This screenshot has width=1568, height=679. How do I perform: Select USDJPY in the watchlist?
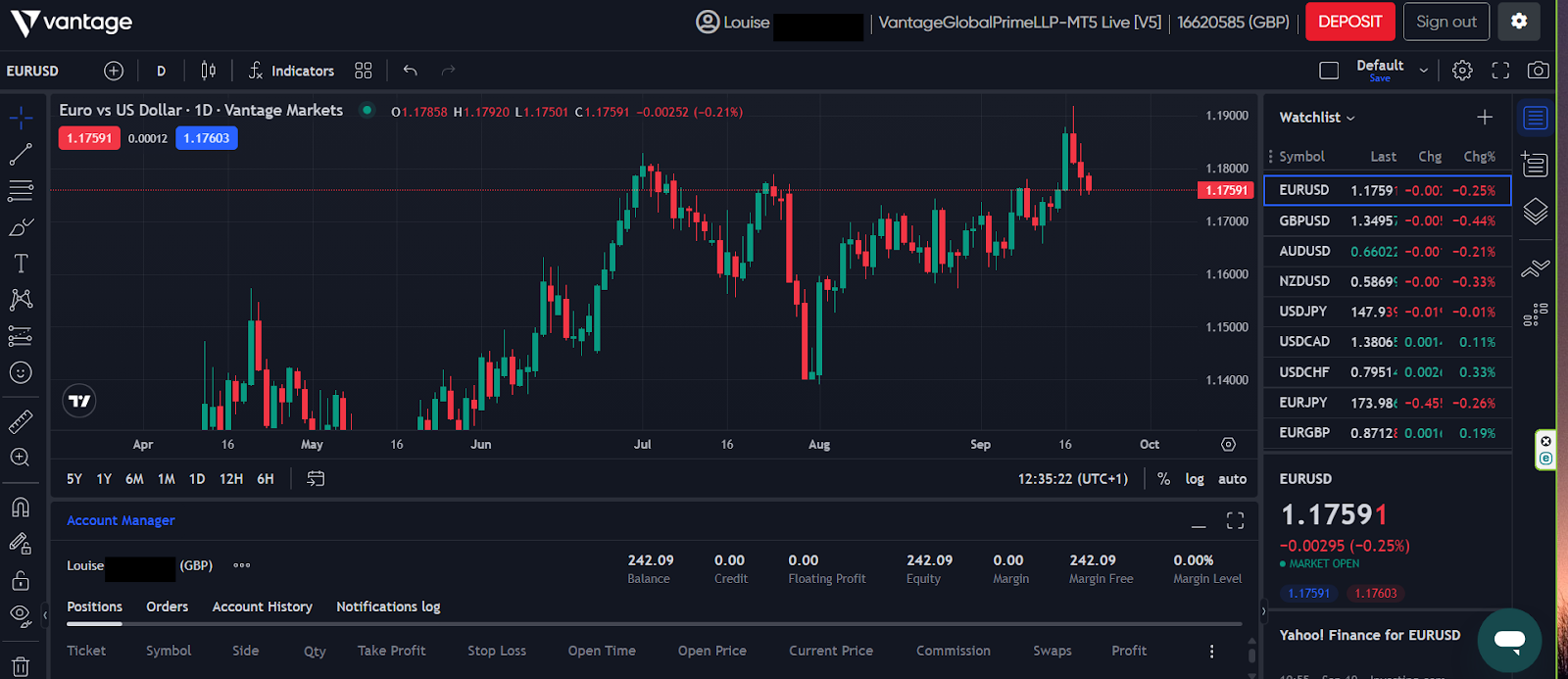(1388, 312)
